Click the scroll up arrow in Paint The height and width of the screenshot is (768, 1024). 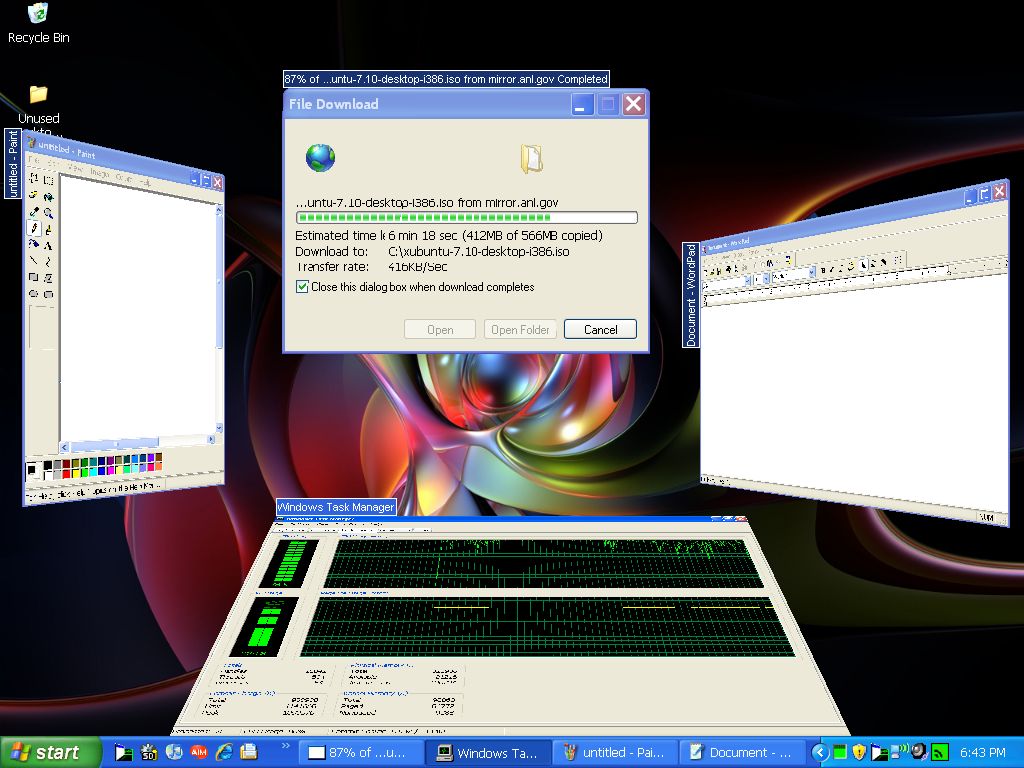pos(219,210)
